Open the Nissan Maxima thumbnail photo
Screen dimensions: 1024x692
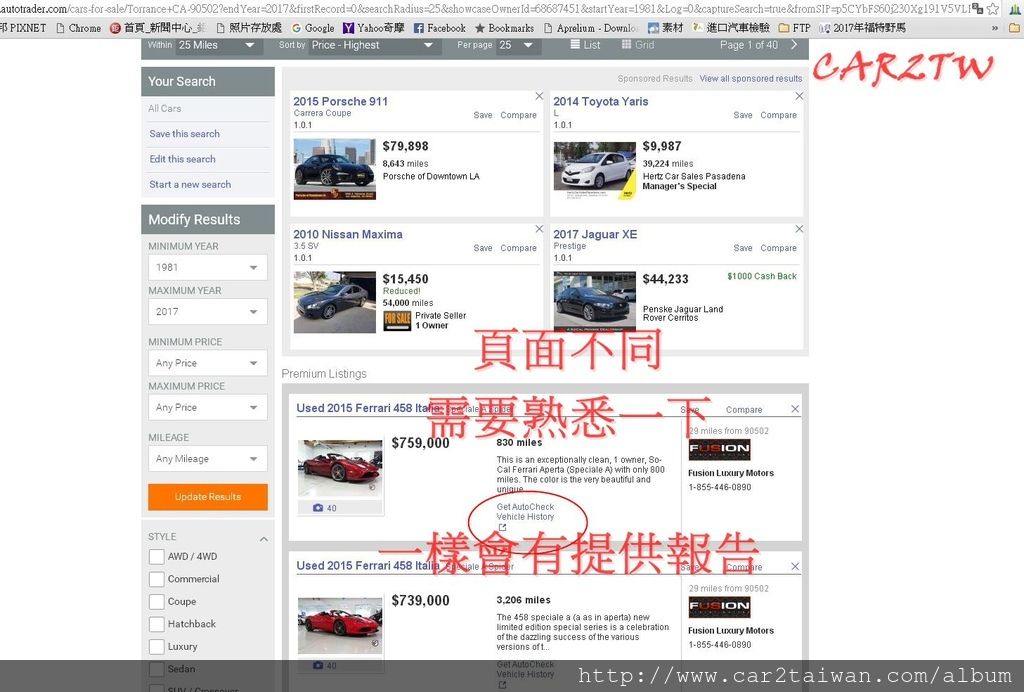[334, 302]
